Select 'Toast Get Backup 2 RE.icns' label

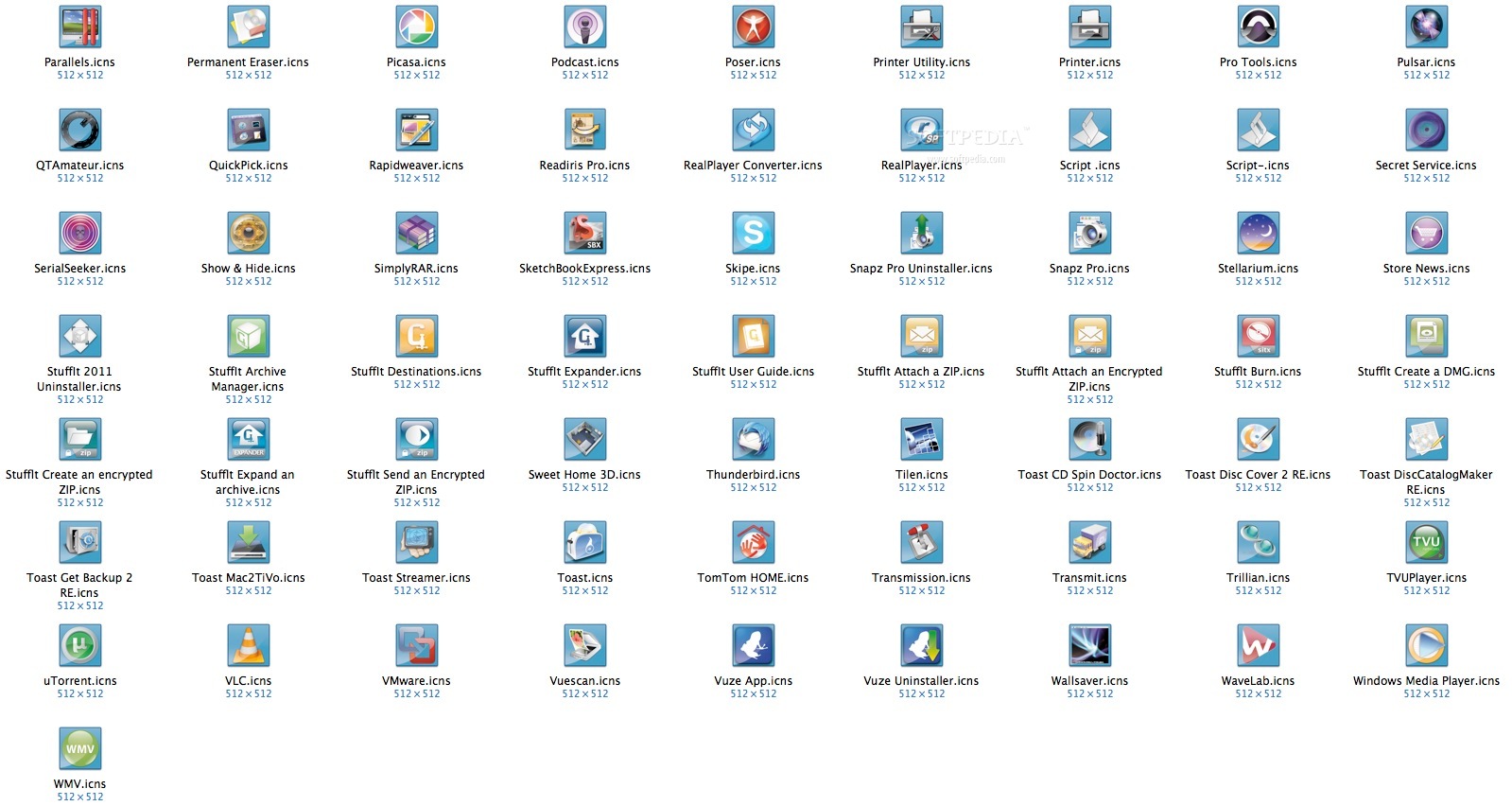(80, 586)
